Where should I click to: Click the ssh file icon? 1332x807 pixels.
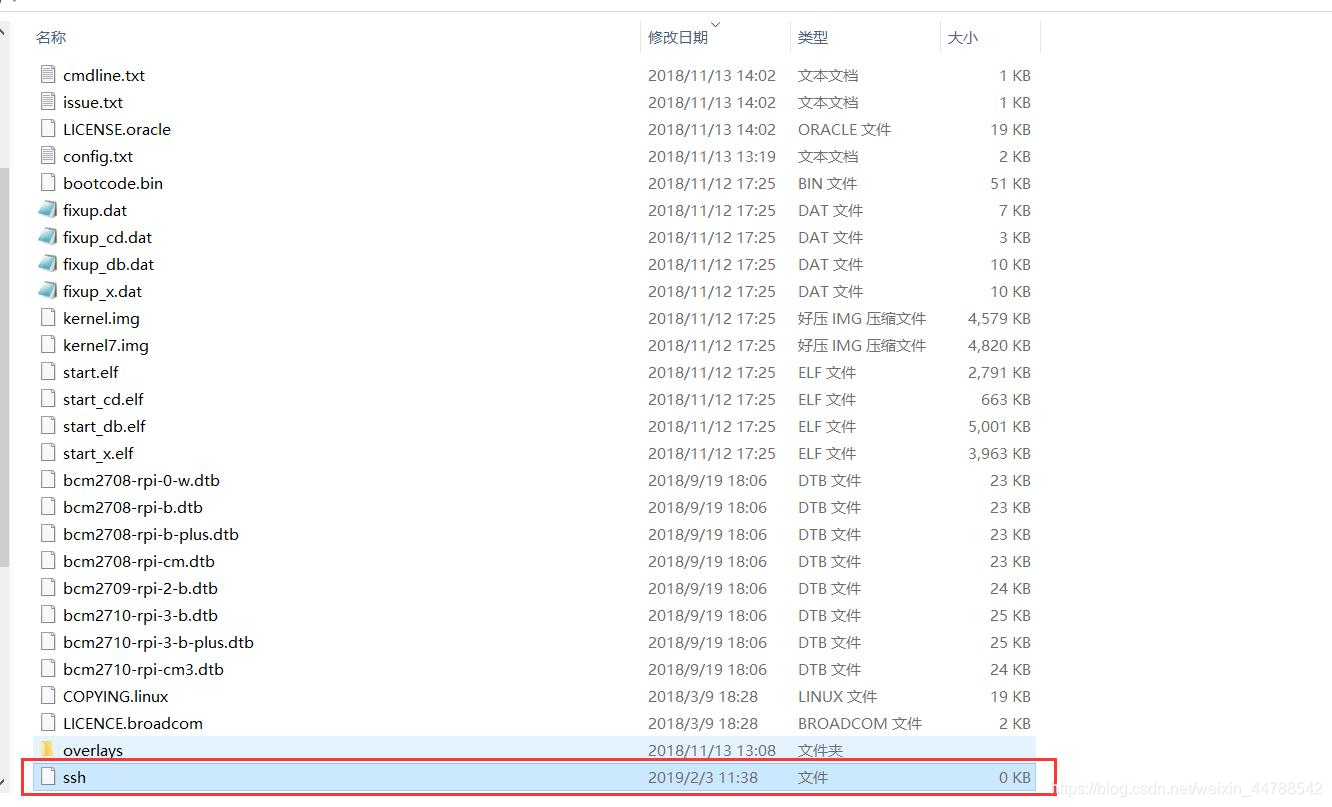pyautogui.click(x=48, y=776)
